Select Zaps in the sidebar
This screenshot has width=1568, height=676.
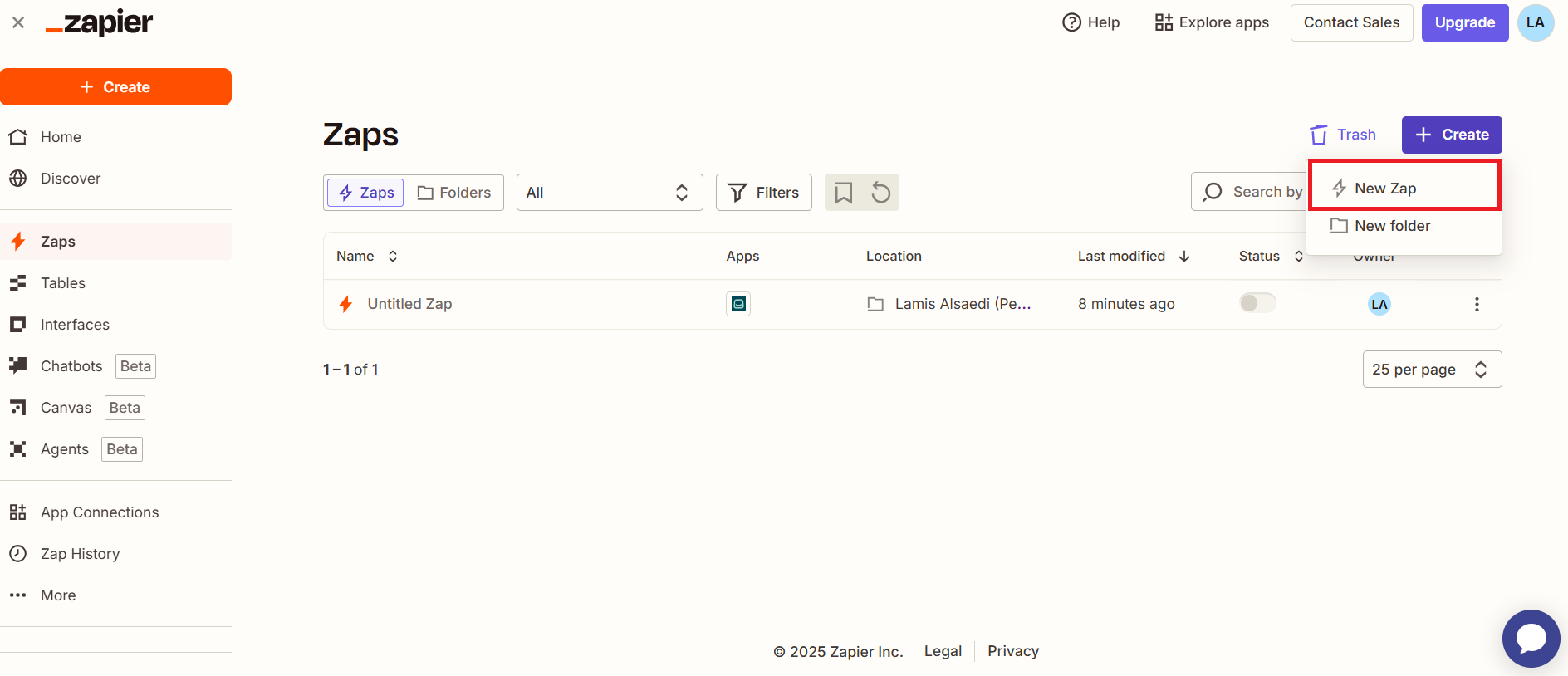pyautogui.click(x=116, y=242)
